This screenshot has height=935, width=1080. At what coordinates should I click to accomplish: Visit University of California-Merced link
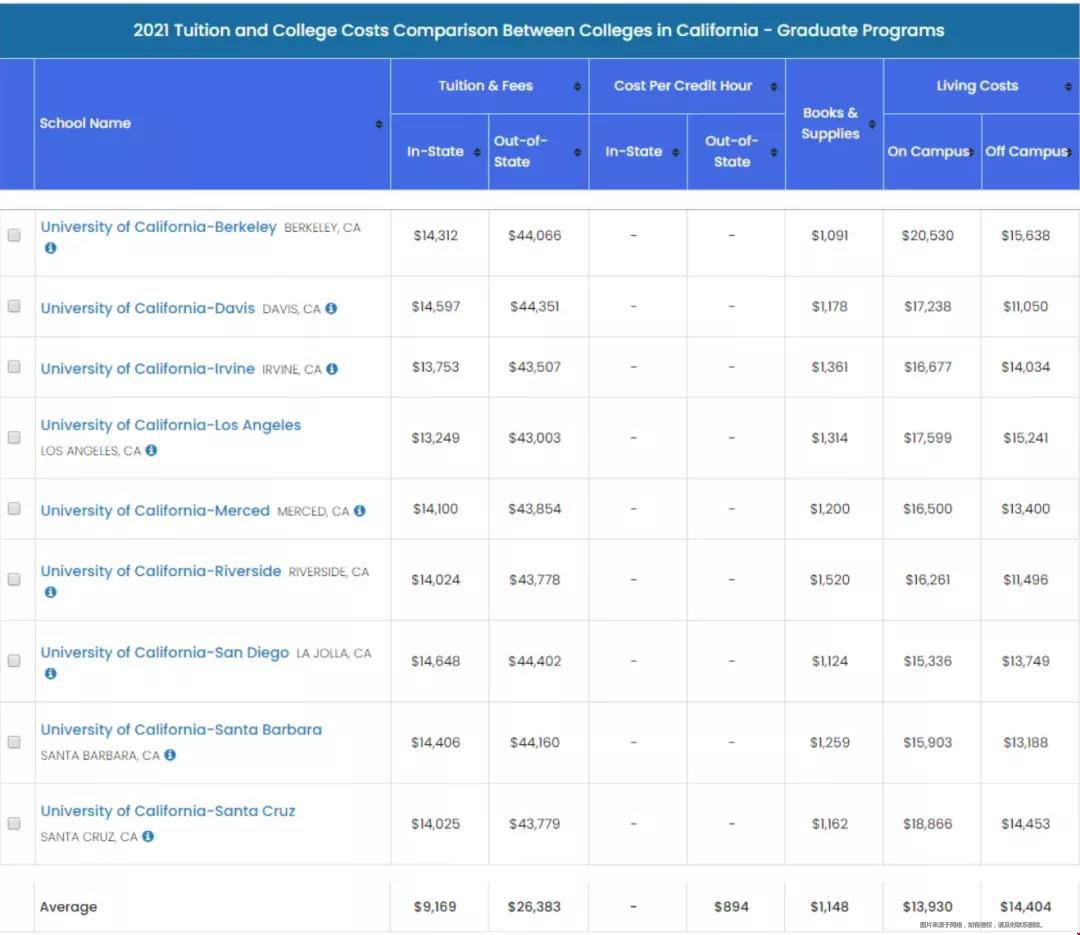pyautogui.click(x=155, y=511)
